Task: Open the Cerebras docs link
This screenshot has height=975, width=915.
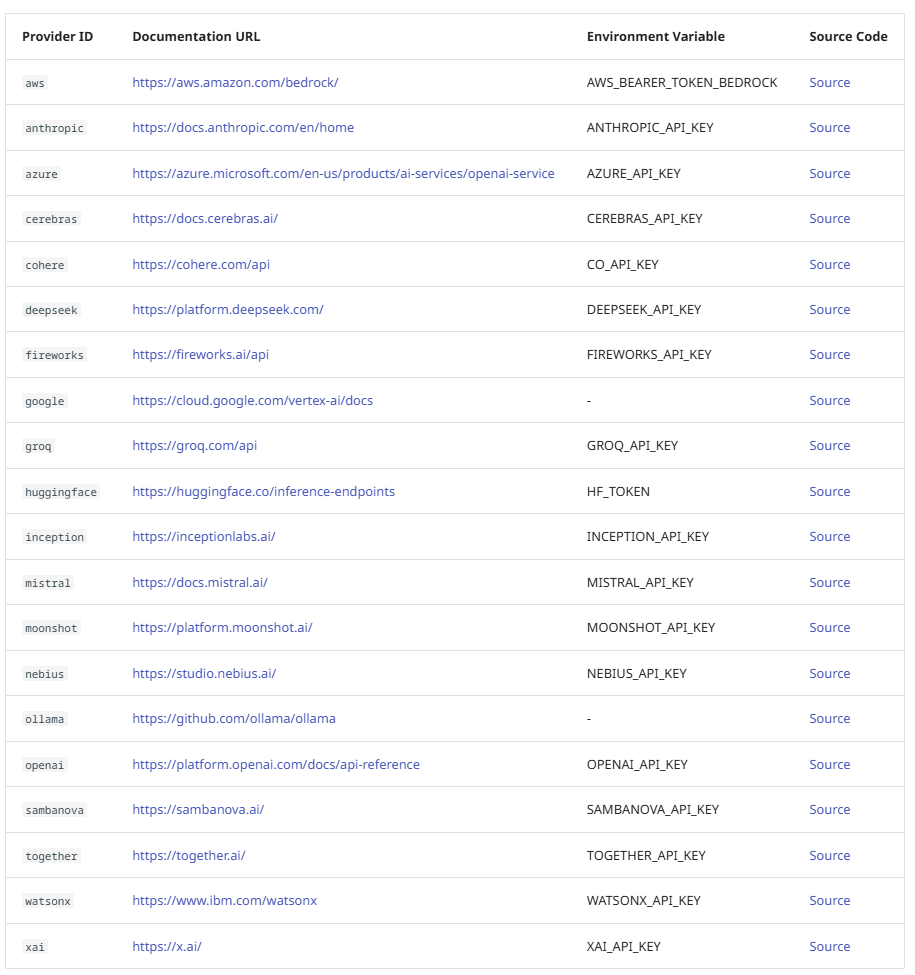Action: click(x=205, y=219)
